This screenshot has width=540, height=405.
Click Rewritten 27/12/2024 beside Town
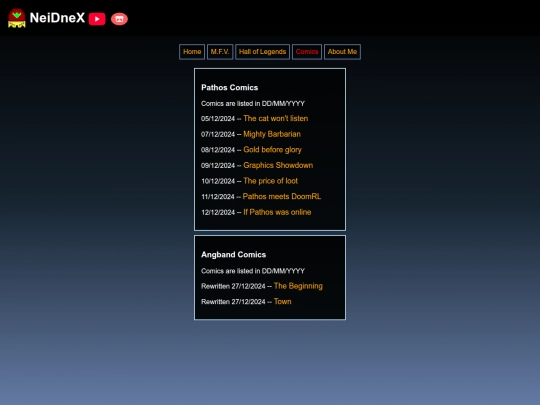(x=233, y=302)
